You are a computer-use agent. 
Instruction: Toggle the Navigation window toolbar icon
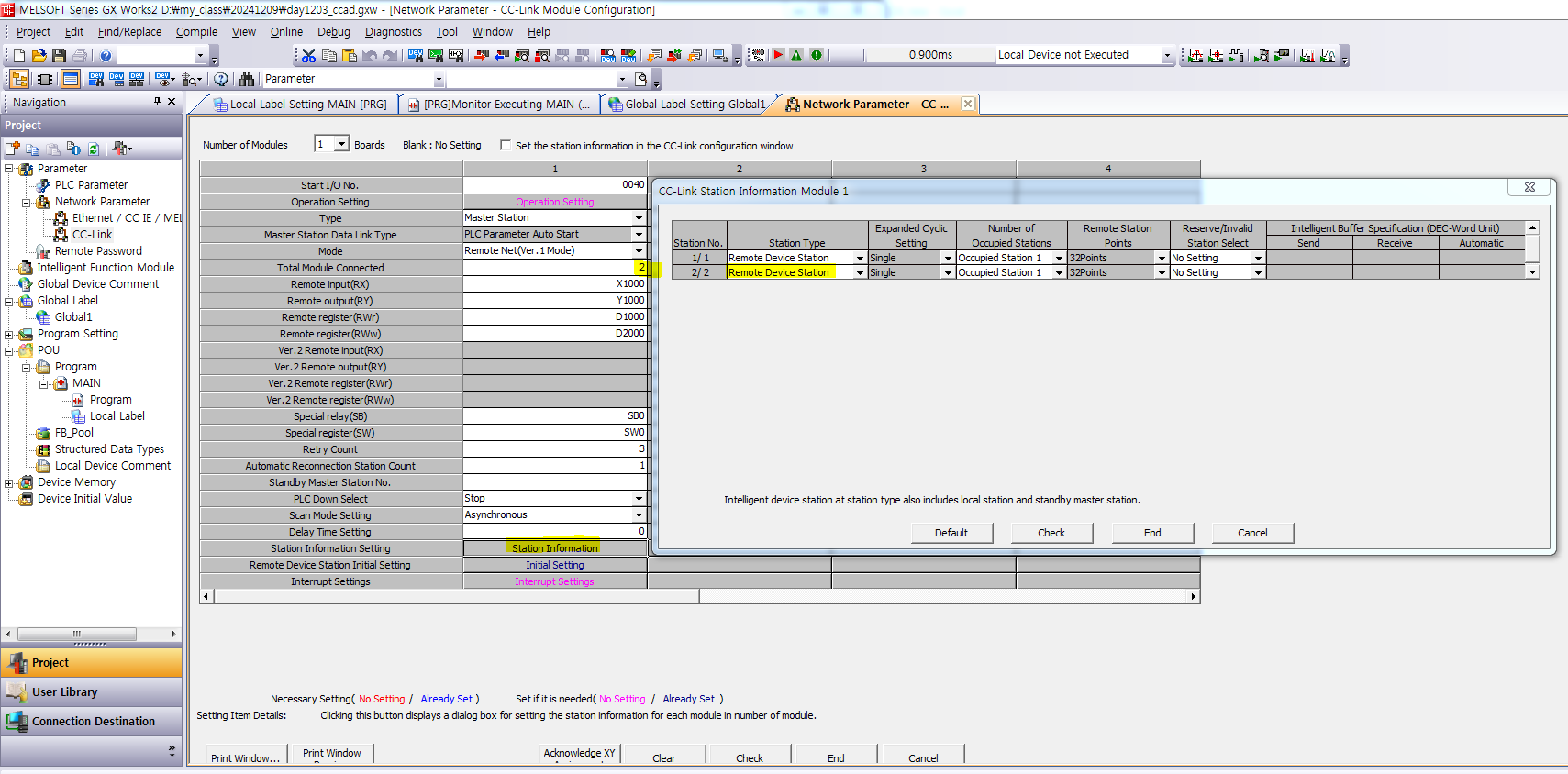pos(19,79)
